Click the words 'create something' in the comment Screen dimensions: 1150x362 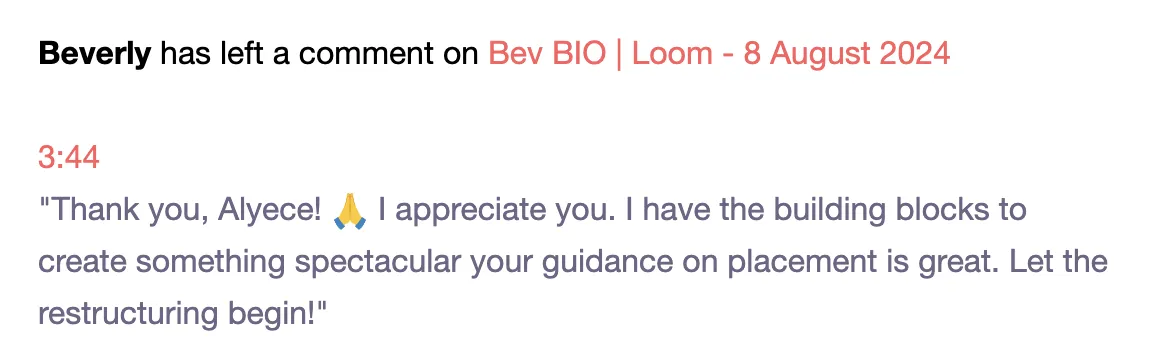166,263
